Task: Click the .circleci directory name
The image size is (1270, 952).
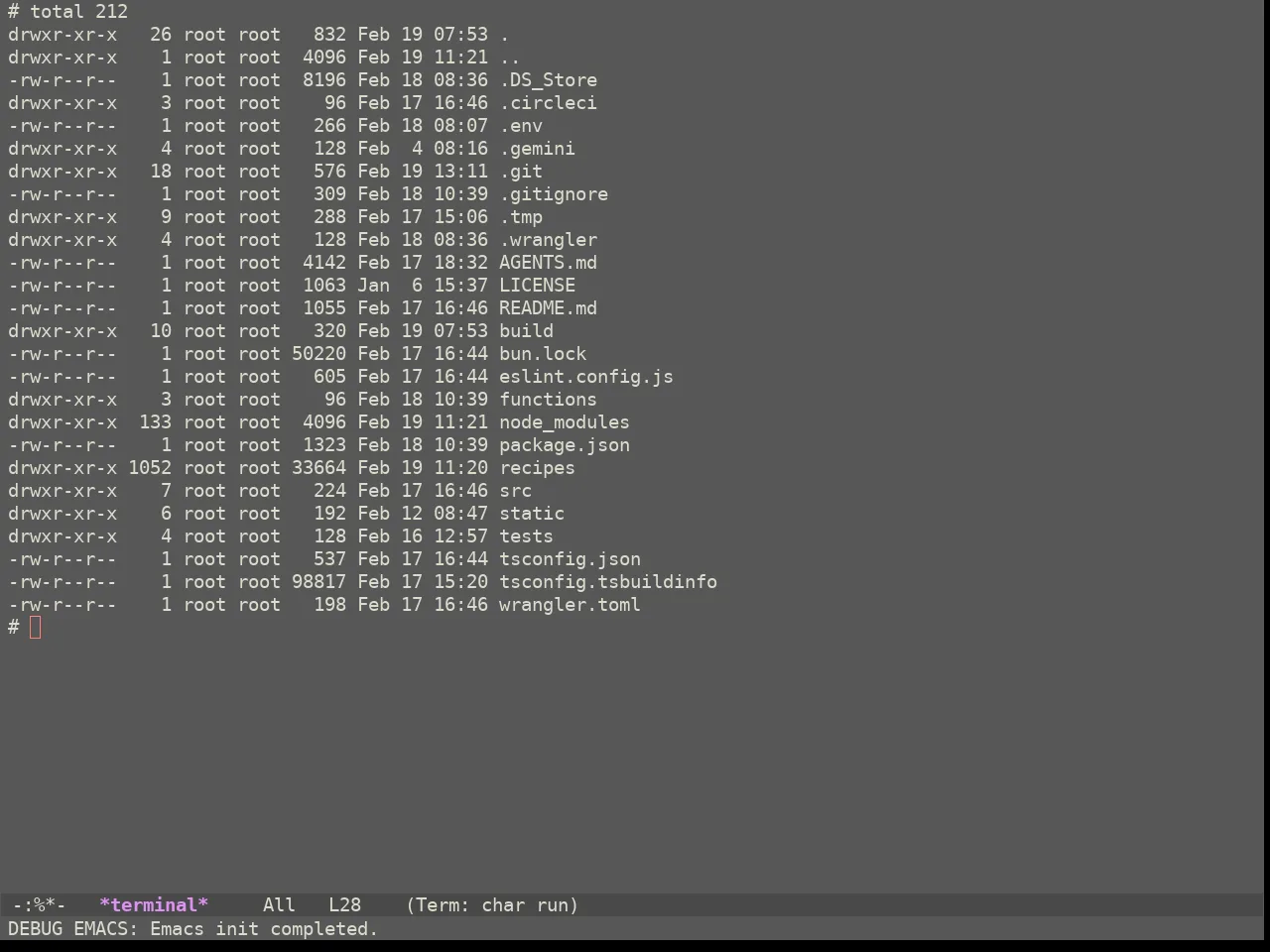Action: (548, 103)
